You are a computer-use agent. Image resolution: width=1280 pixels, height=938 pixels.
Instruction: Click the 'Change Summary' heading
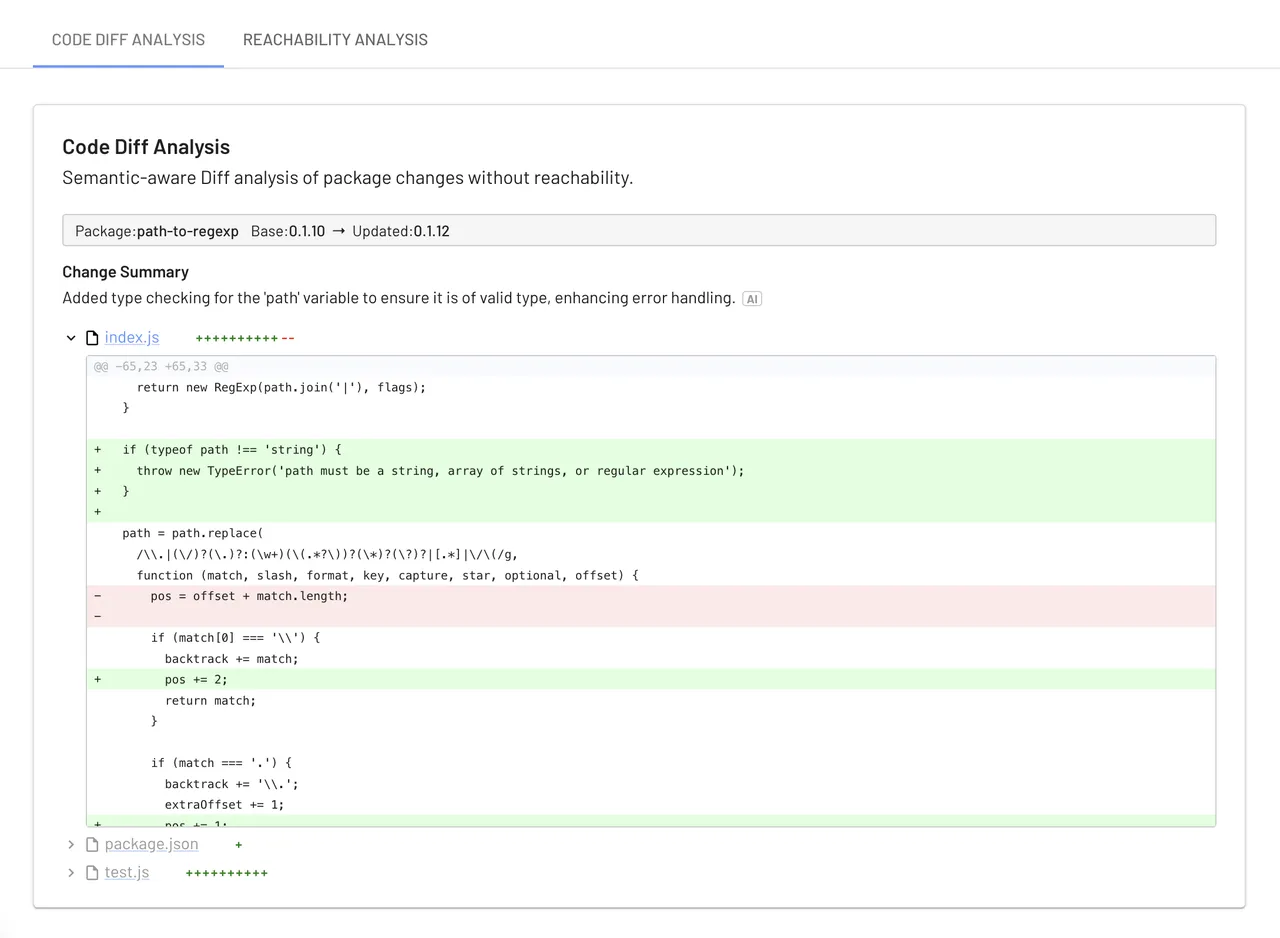pyautogui.click(x=125, y=272)
